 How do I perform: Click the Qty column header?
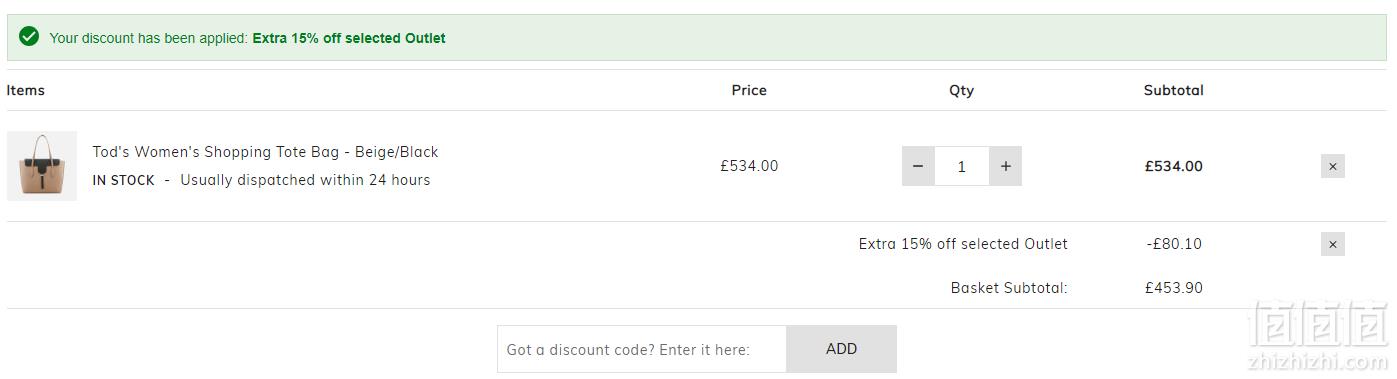coord(961,90)
